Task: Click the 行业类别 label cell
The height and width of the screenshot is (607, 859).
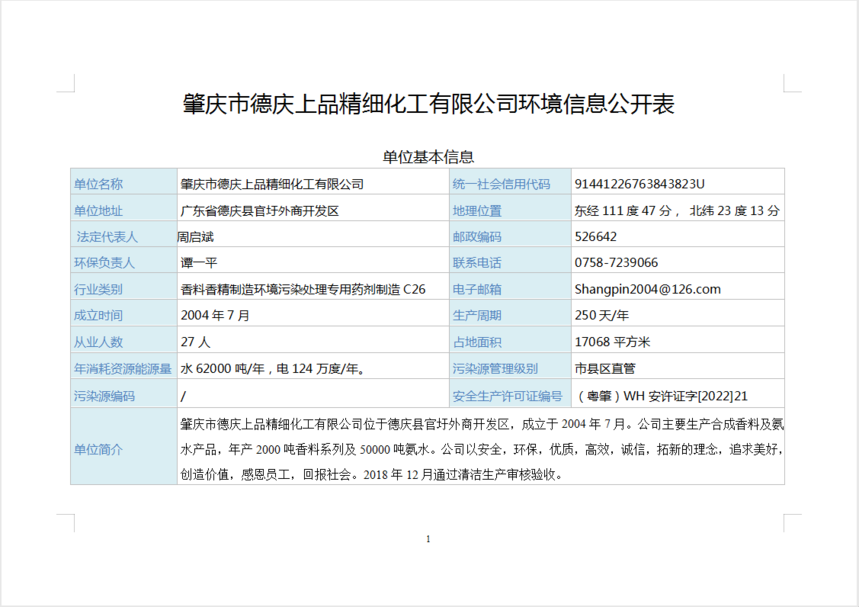Action: point(98,289)
